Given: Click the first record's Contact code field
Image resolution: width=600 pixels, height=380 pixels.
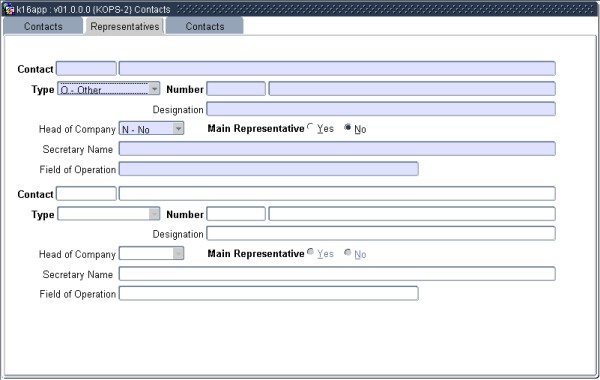Looking at the screenshot, I should tap(86, 68).
